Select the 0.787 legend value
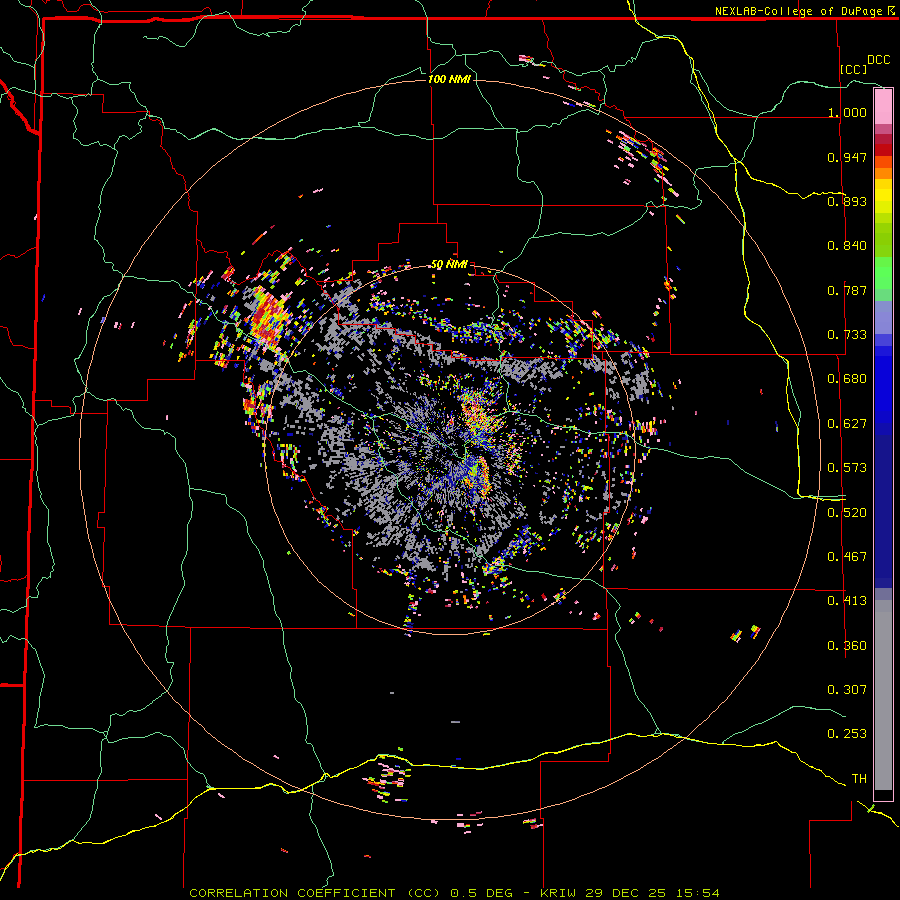 click(847, 290)
